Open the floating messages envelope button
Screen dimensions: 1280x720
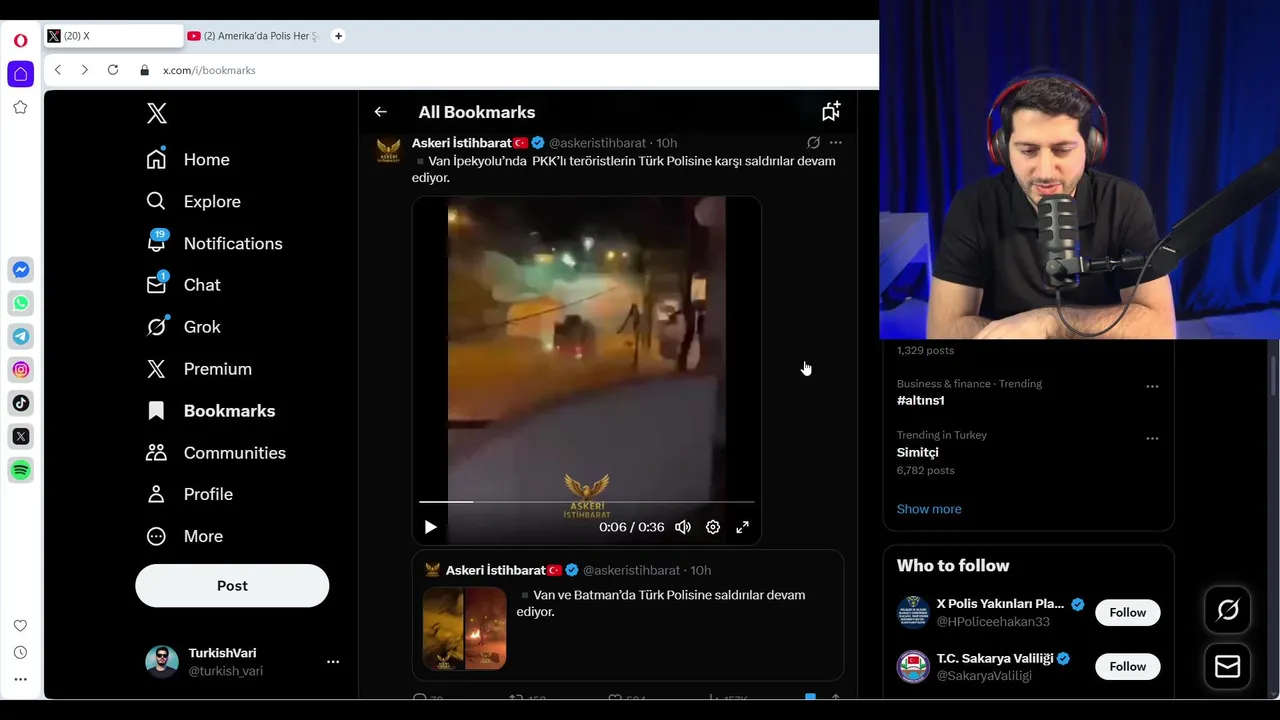pos(1228,666)
